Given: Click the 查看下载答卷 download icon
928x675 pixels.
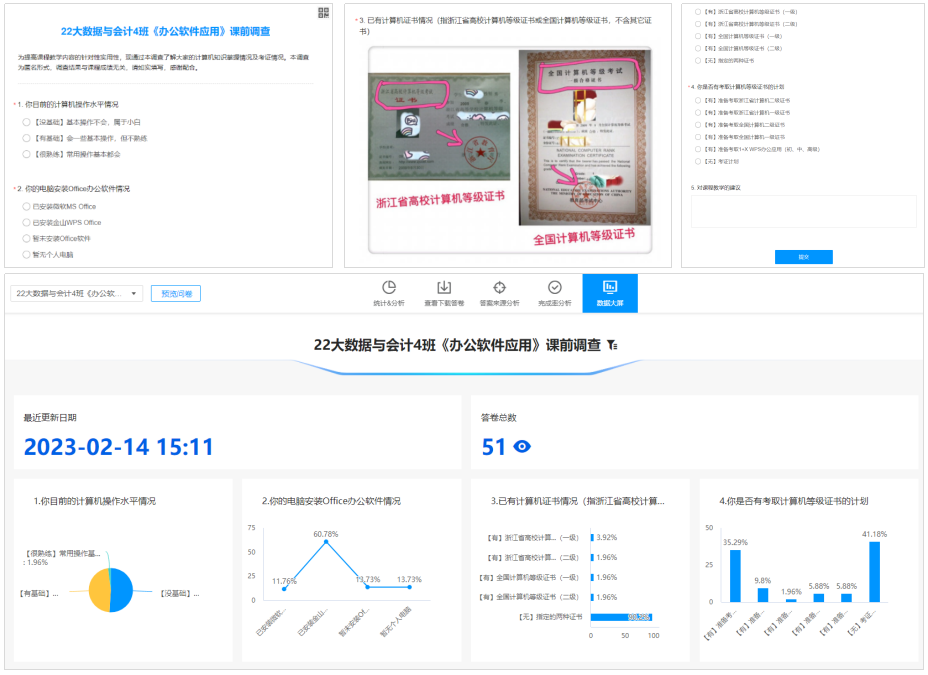Looking at the screenshot, I should (444, 287).
